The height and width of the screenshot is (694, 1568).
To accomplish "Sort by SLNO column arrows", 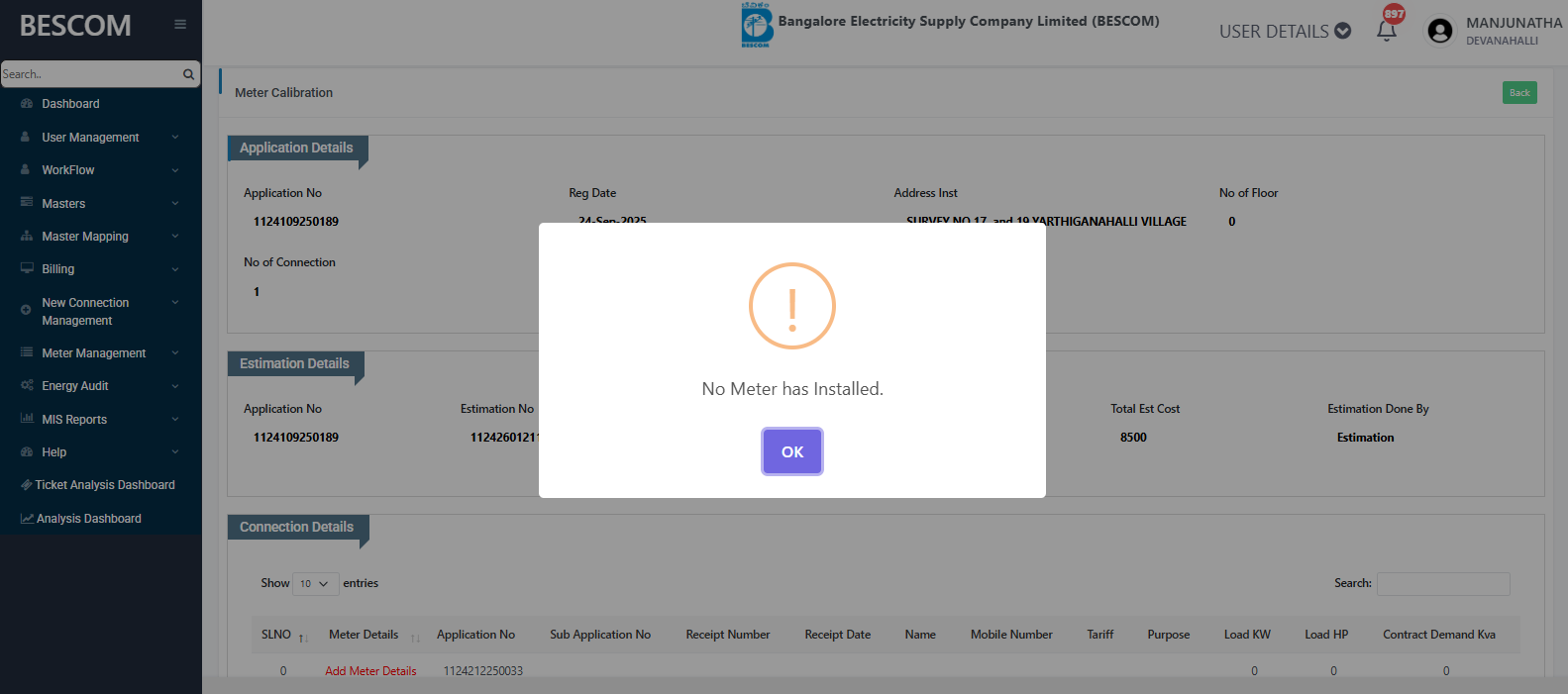I will [302, 638].
